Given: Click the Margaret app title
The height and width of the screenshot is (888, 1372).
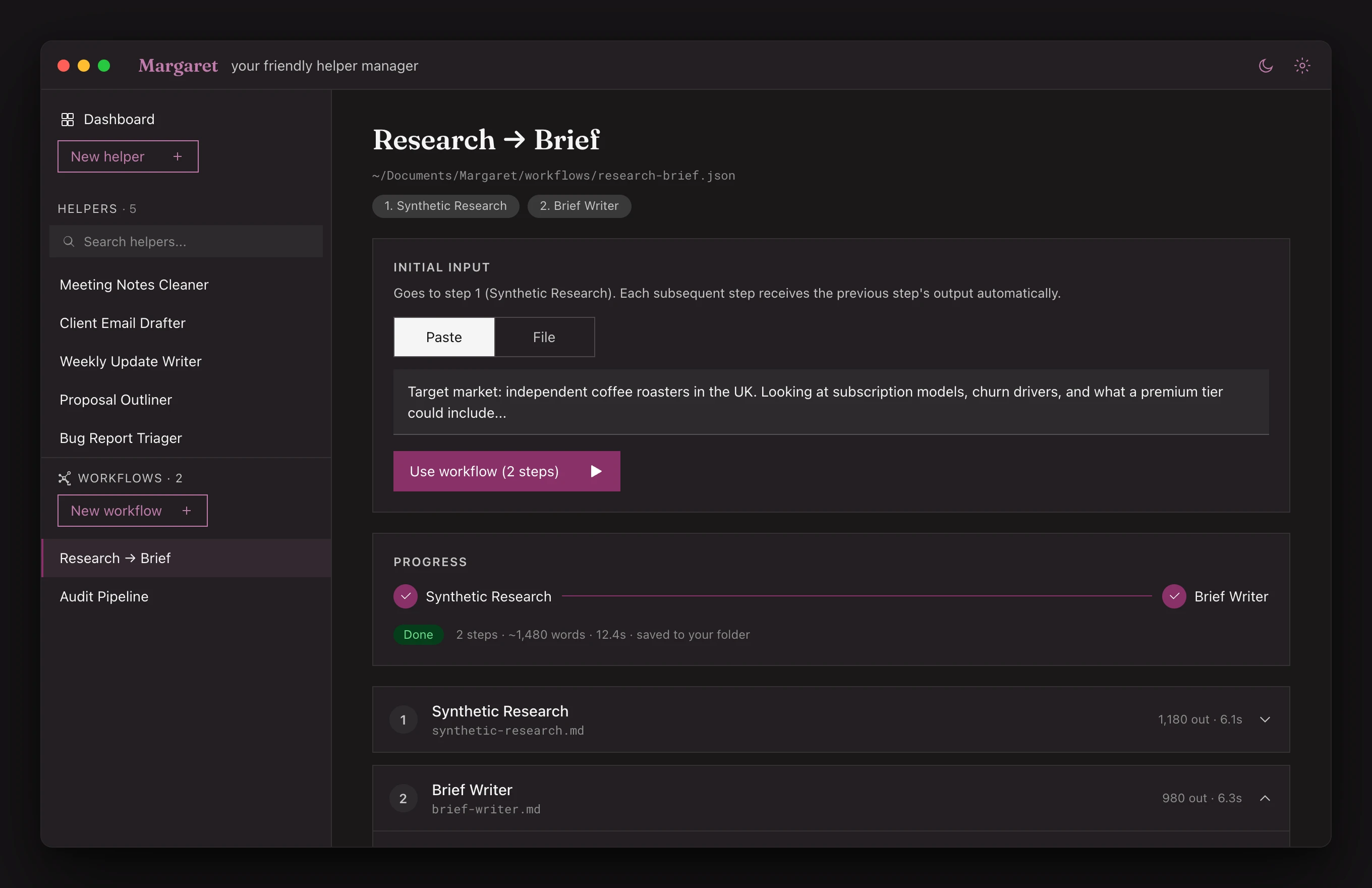Looking at the screenshot, I should 178,66.
